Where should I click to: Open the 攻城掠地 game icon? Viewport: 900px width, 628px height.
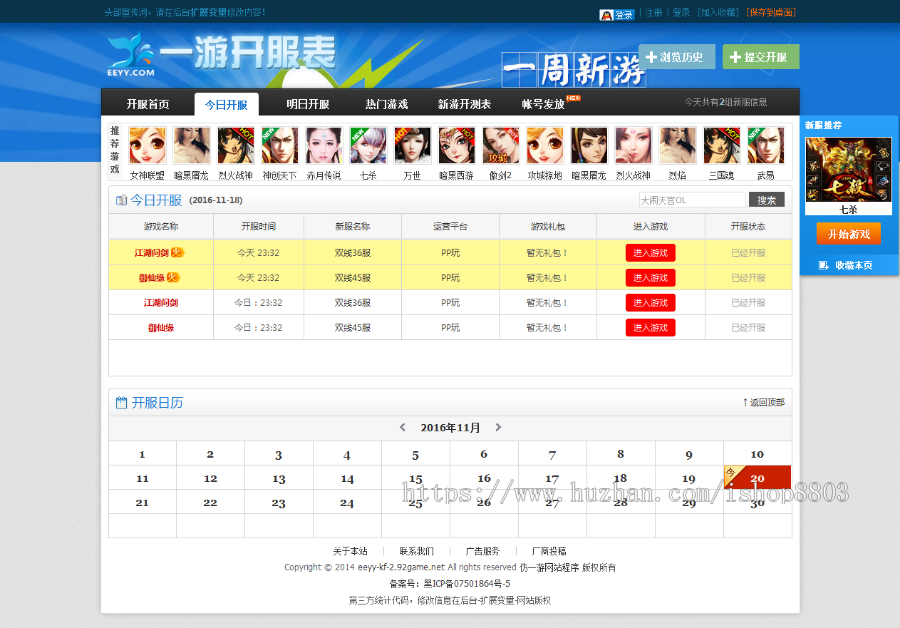pyautogui.click(x=545, y=146)
